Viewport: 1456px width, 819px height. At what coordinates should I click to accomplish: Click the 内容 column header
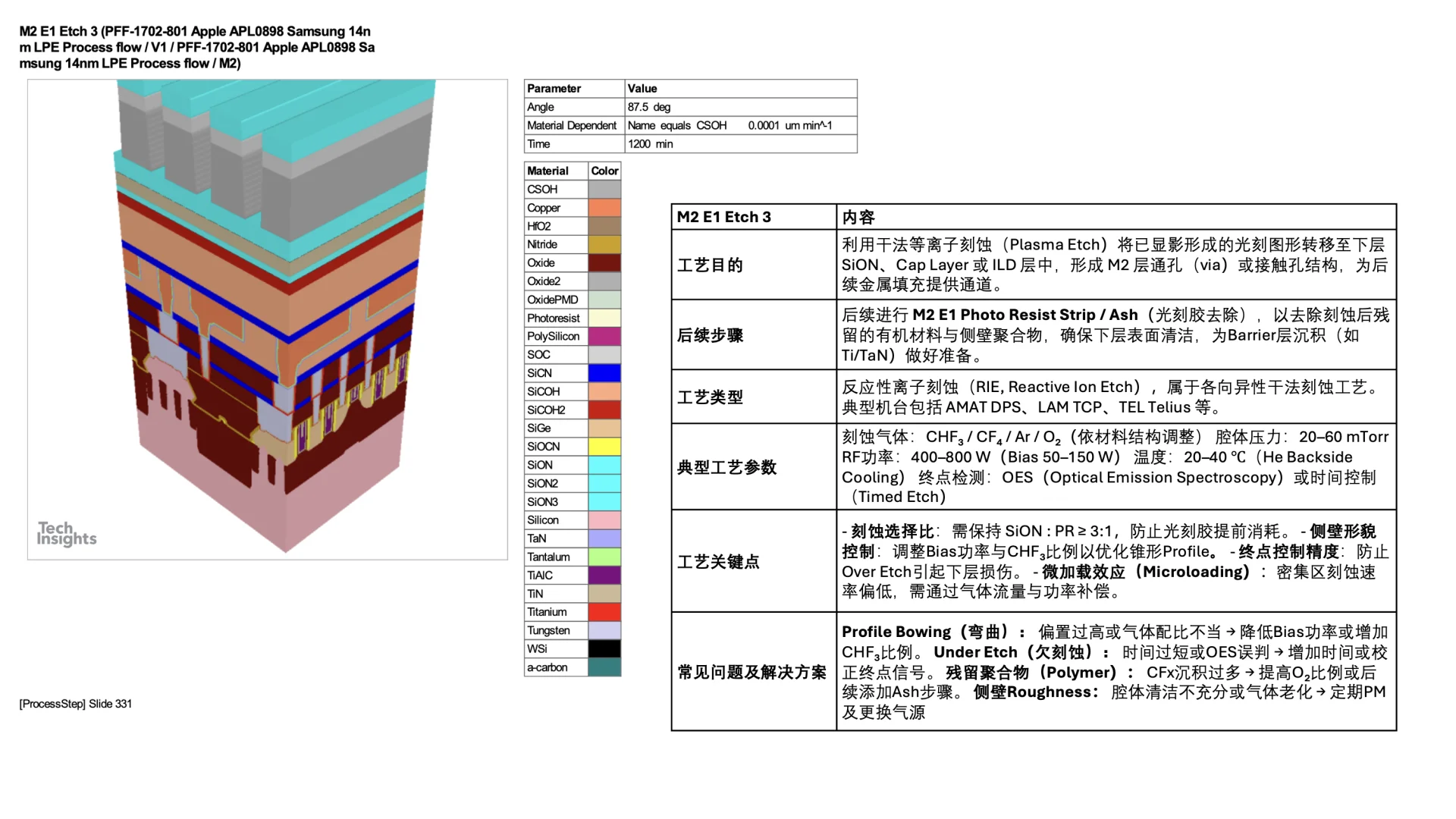pos(857,217)
